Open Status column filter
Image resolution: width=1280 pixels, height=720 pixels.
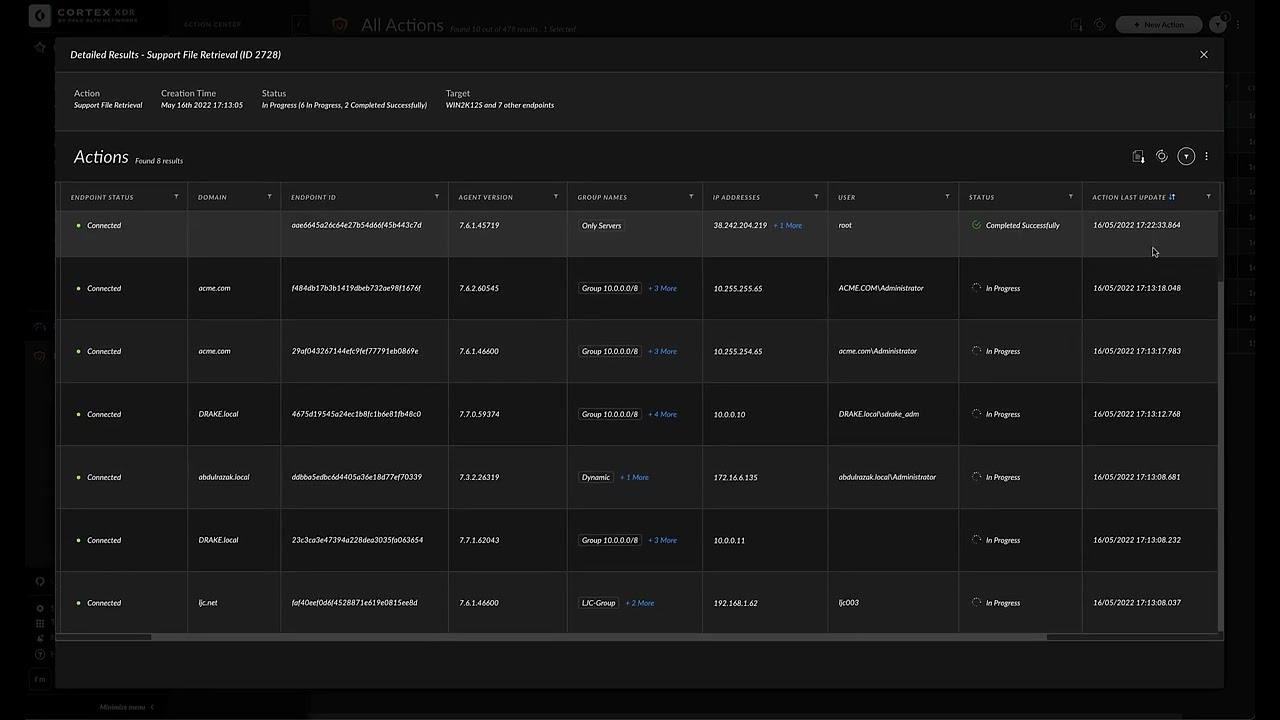[1071, 197]
